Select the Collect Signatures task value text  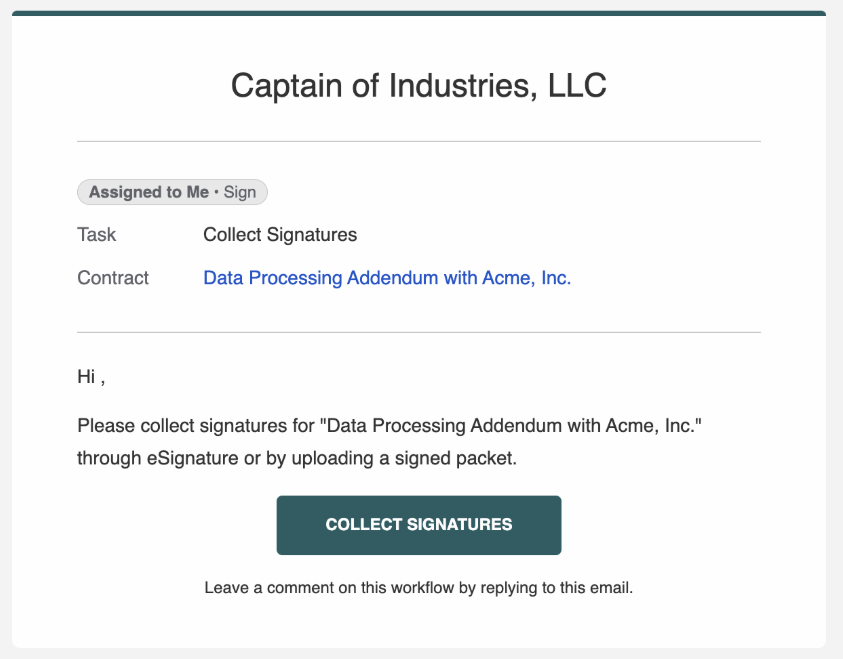point(280,235)
